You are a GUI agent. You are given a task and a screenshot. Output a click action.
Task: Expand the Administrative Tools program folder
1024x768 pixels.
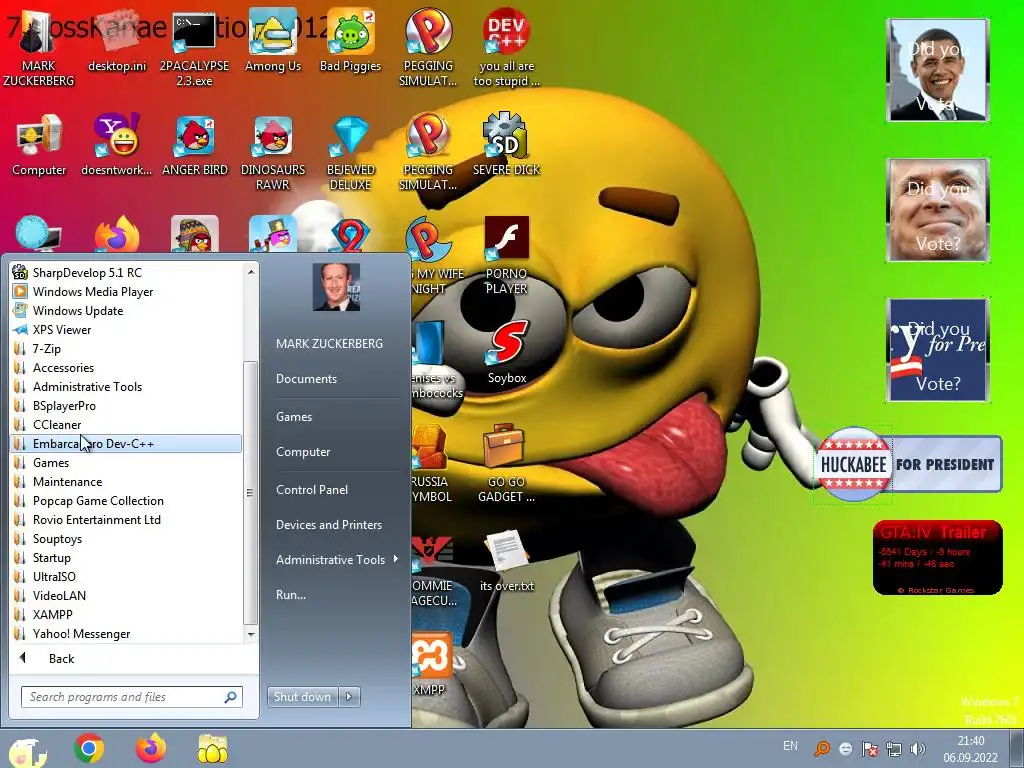coord(127,387)
